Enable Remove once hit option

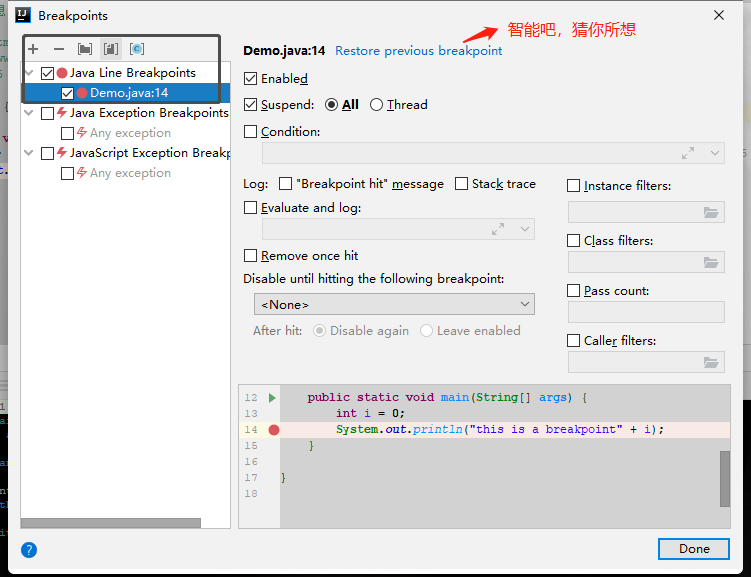251,256
